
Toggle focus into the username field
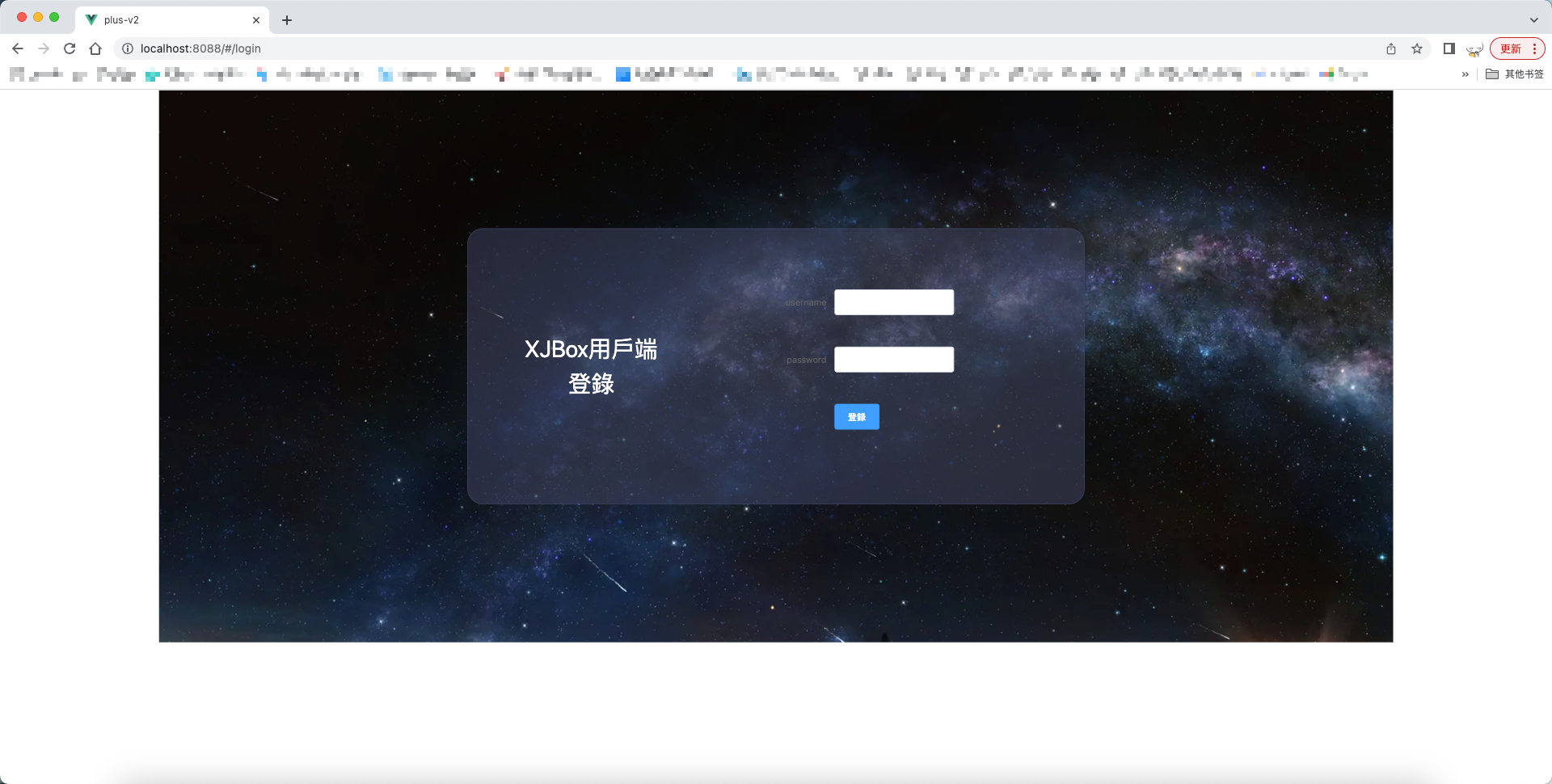coord(893,301)
